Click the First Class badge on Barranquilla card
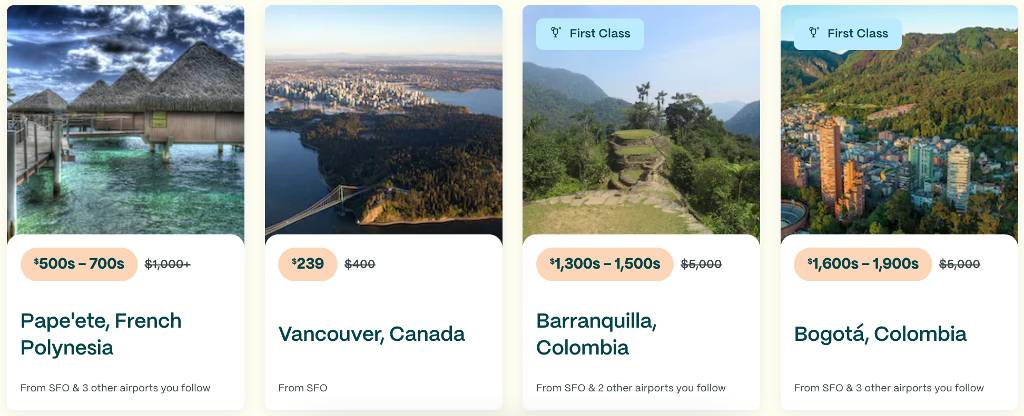 point(590,34)
